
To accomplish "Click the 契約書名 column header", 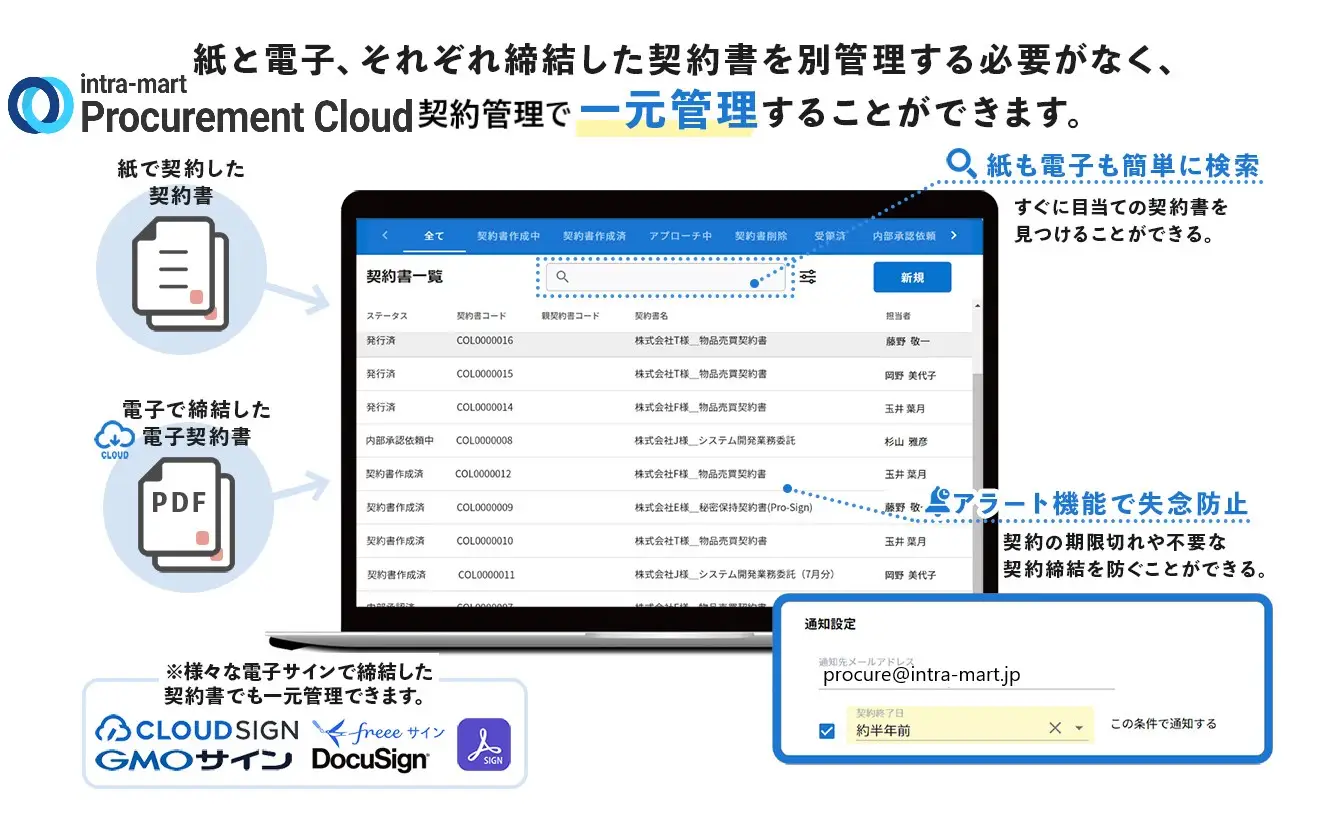I will tap(651, 316).
